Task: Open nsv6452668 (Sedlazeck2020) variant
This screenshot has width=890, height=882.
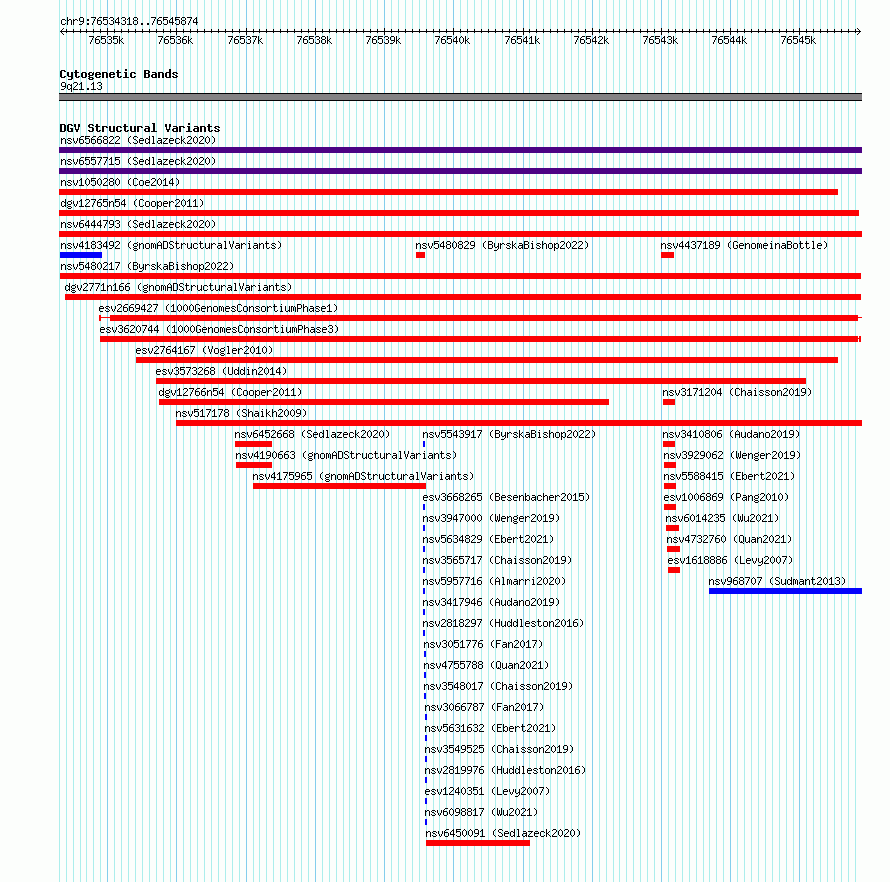Action: click(x=312, y=434)
